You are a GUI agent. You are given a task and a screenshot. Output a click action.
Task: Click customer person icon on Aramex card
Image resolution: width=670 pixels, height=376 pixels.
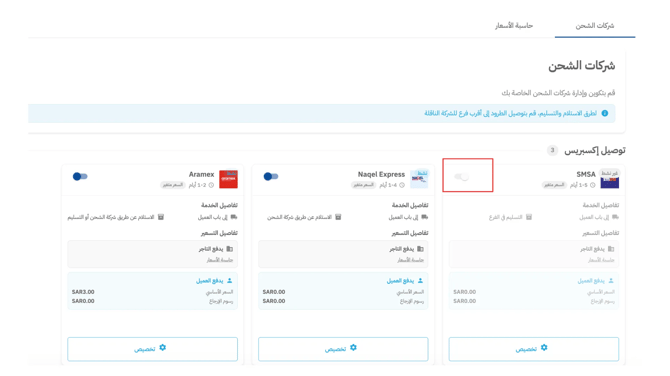coord(229,281)
